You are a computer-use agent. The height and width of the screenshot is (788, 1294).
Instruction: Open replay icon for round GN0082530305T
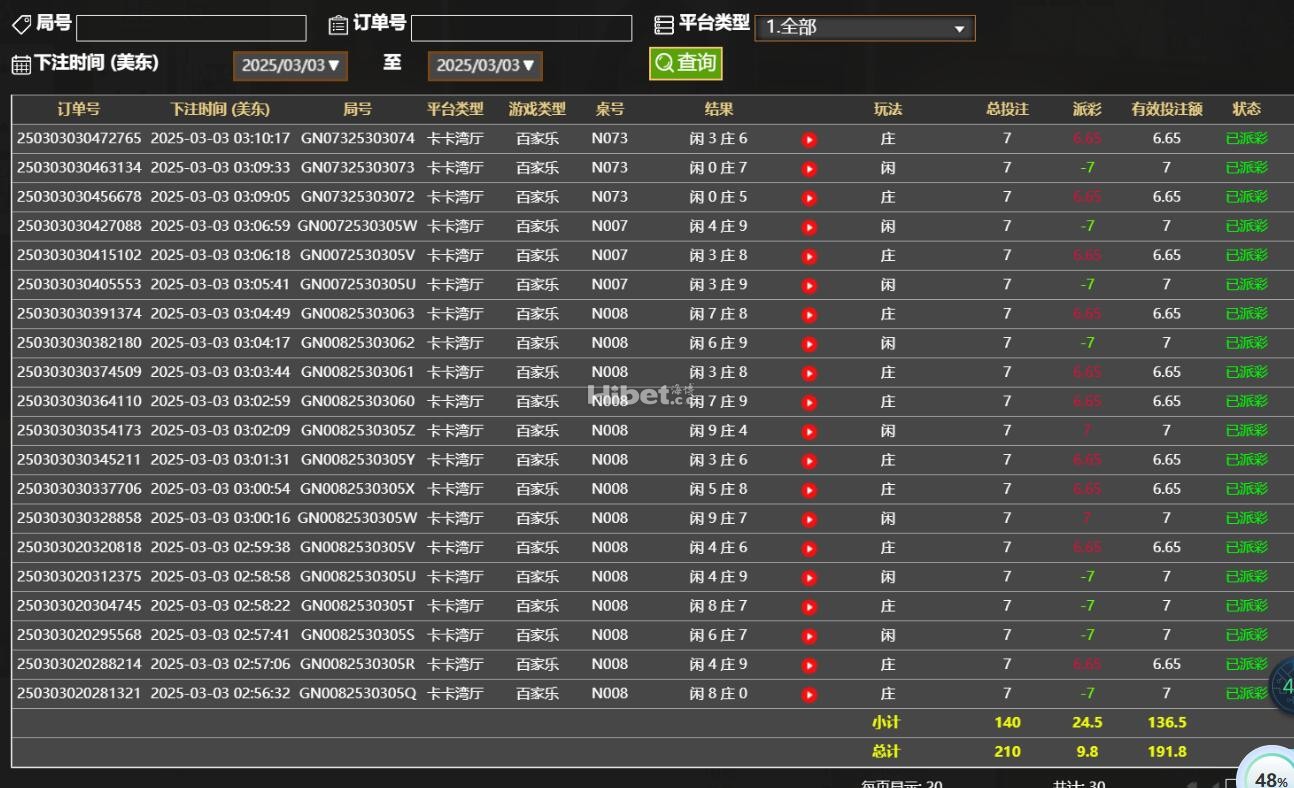coord(809,607)
